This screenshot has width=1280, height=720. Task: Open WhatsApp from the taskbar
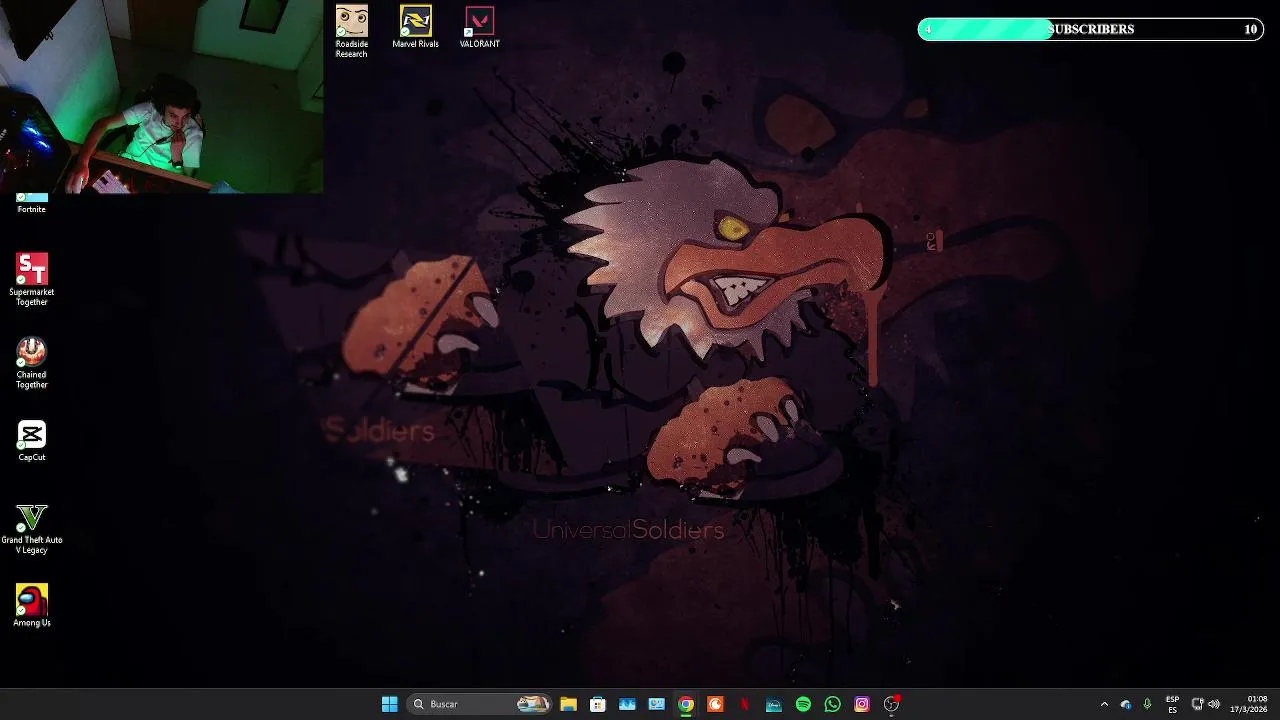pyautogui.click(x=832, y=704)
